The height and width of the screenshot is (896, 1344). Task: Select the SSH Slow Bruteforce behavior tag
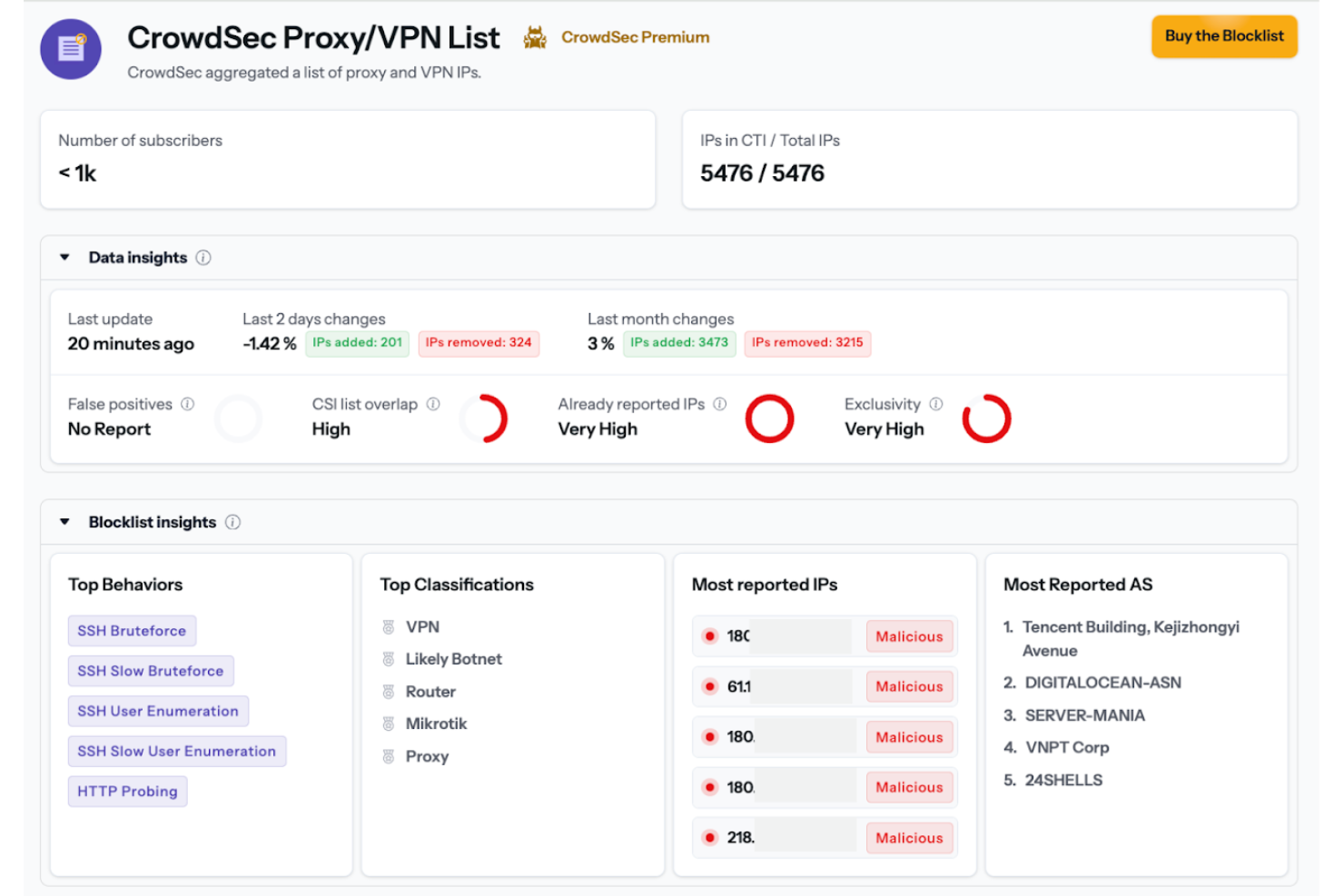(x=151, y=671)
